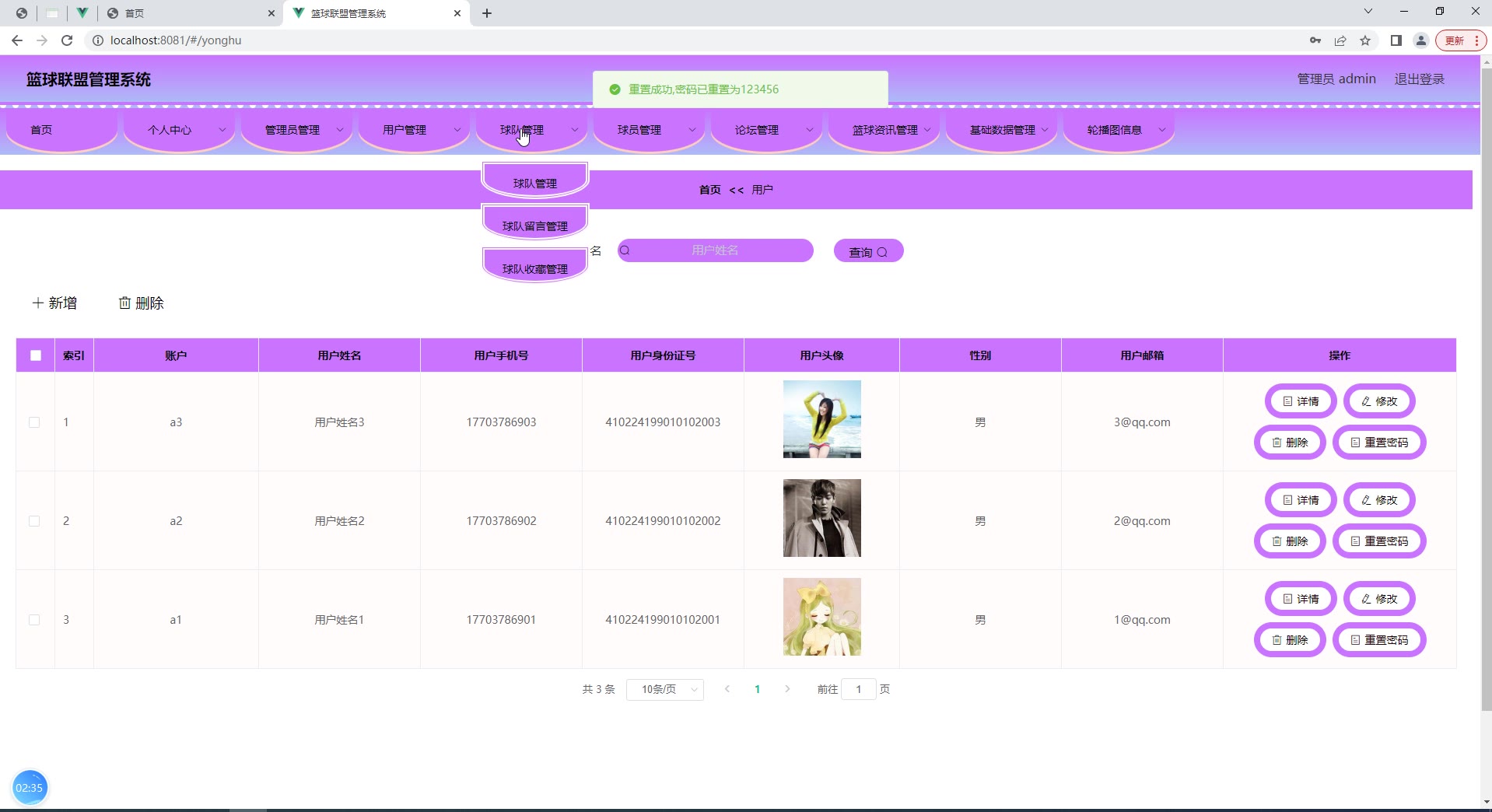This screenshot has height=812, width=1492.
Task: Click 修改 for user a3
Action: pyautogui.click(x=1379, y=401)
